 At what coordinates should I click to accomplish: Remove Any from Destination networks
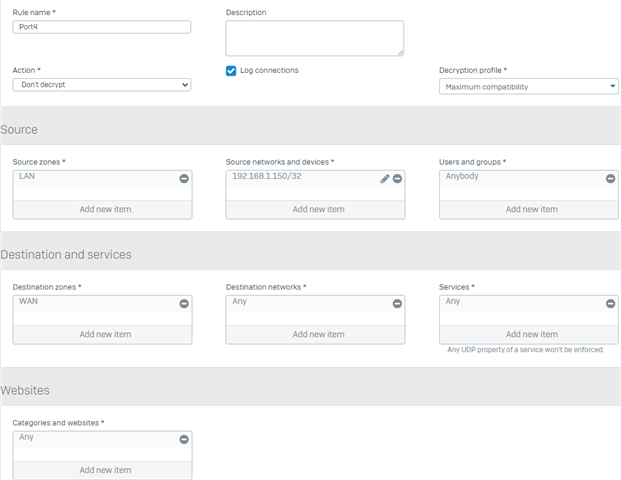[397, 303]
